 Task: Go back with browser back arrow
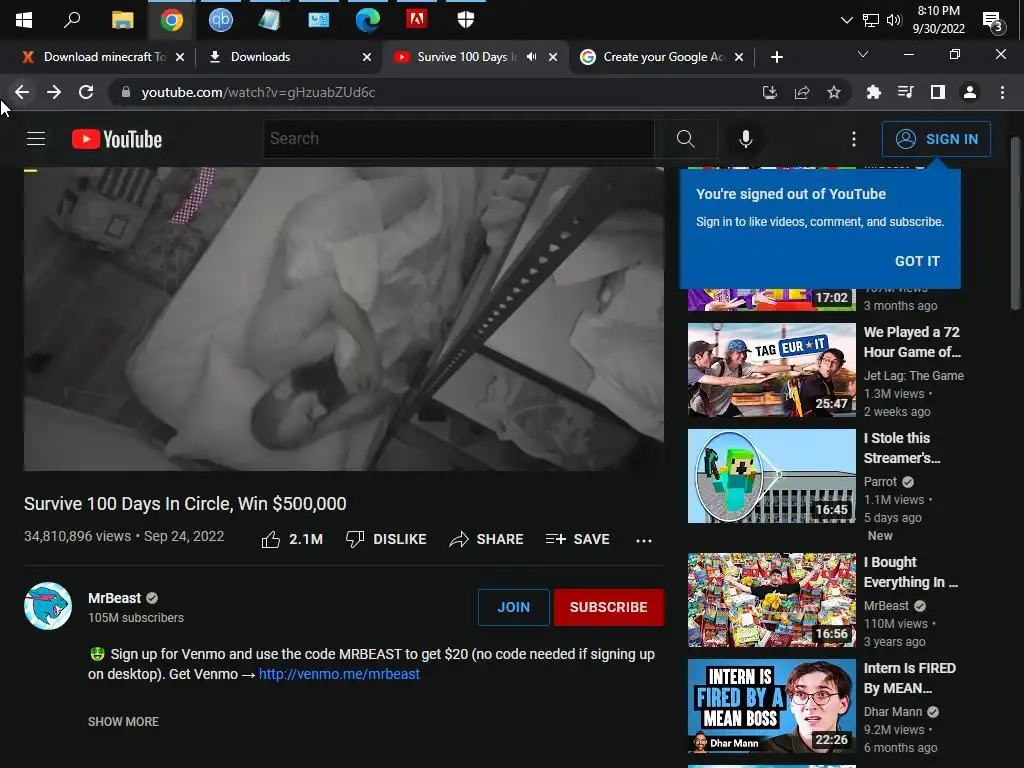pos(22,92)
